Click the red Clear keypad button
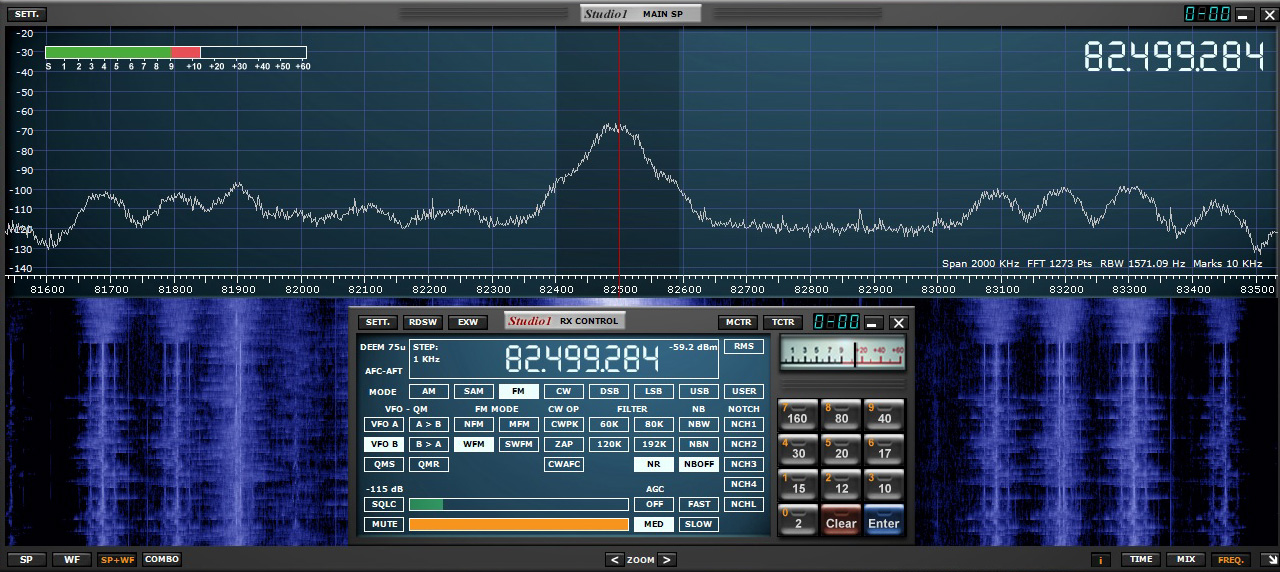1280x572 pixels. pyautogui.click(x=841, y=521)
